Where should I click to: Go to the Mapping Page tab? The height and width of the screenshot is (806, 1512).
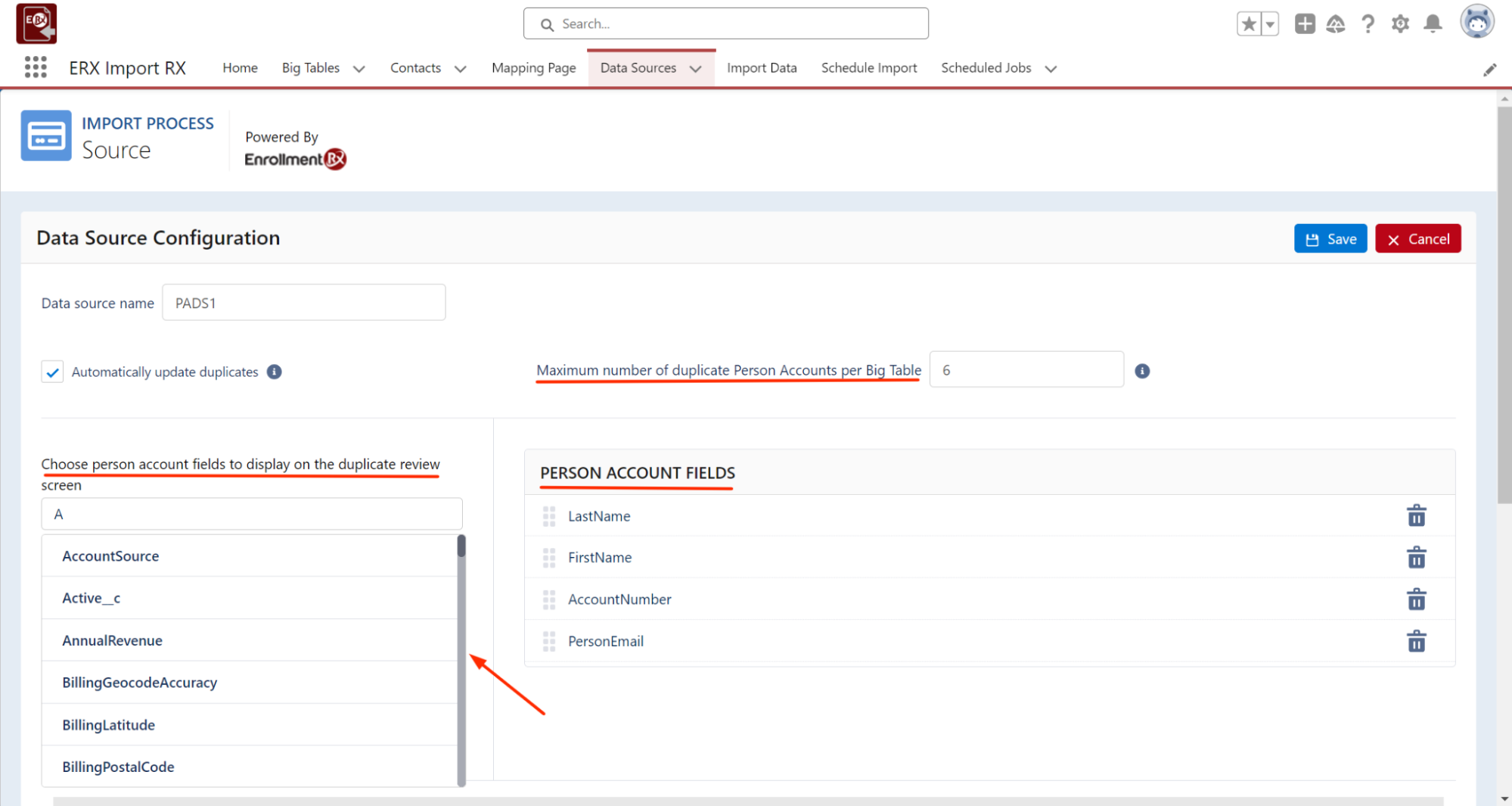pyautogui.click(x=533, y=68)
